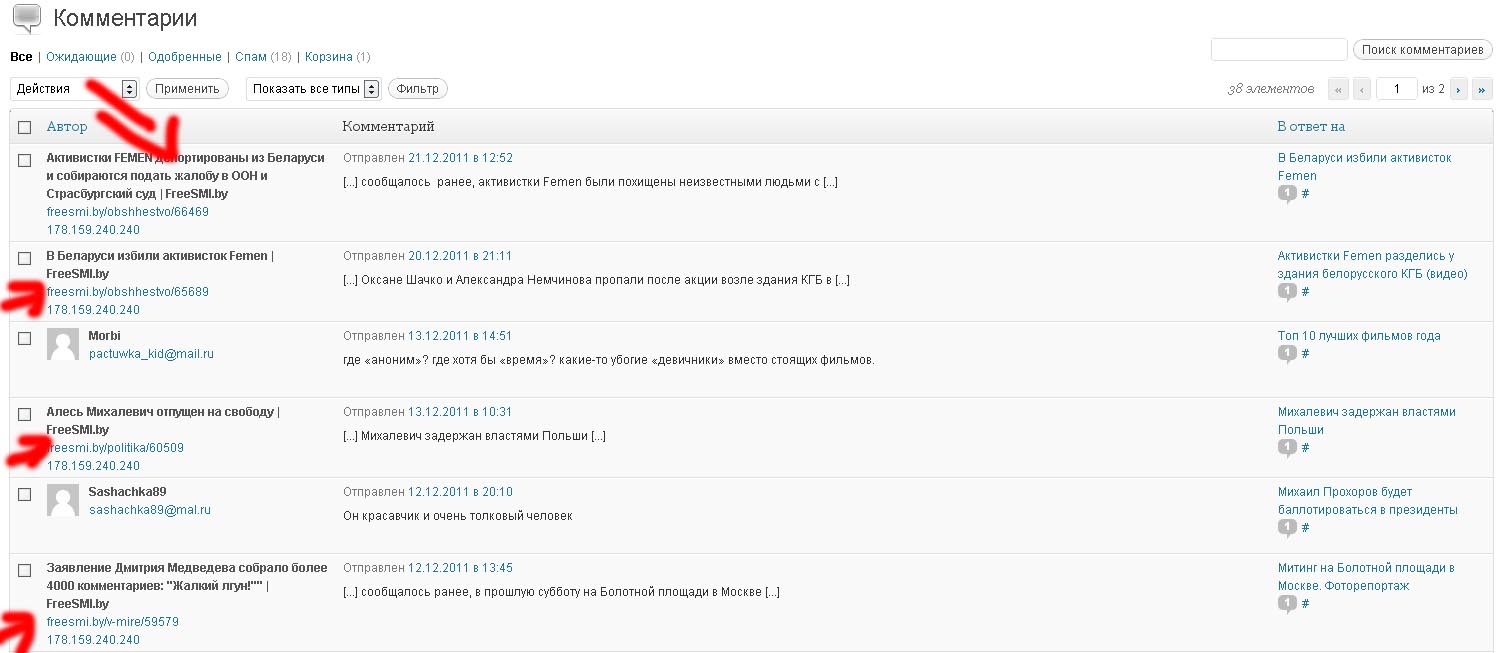Go to previous page of comments

(1361, 89)
